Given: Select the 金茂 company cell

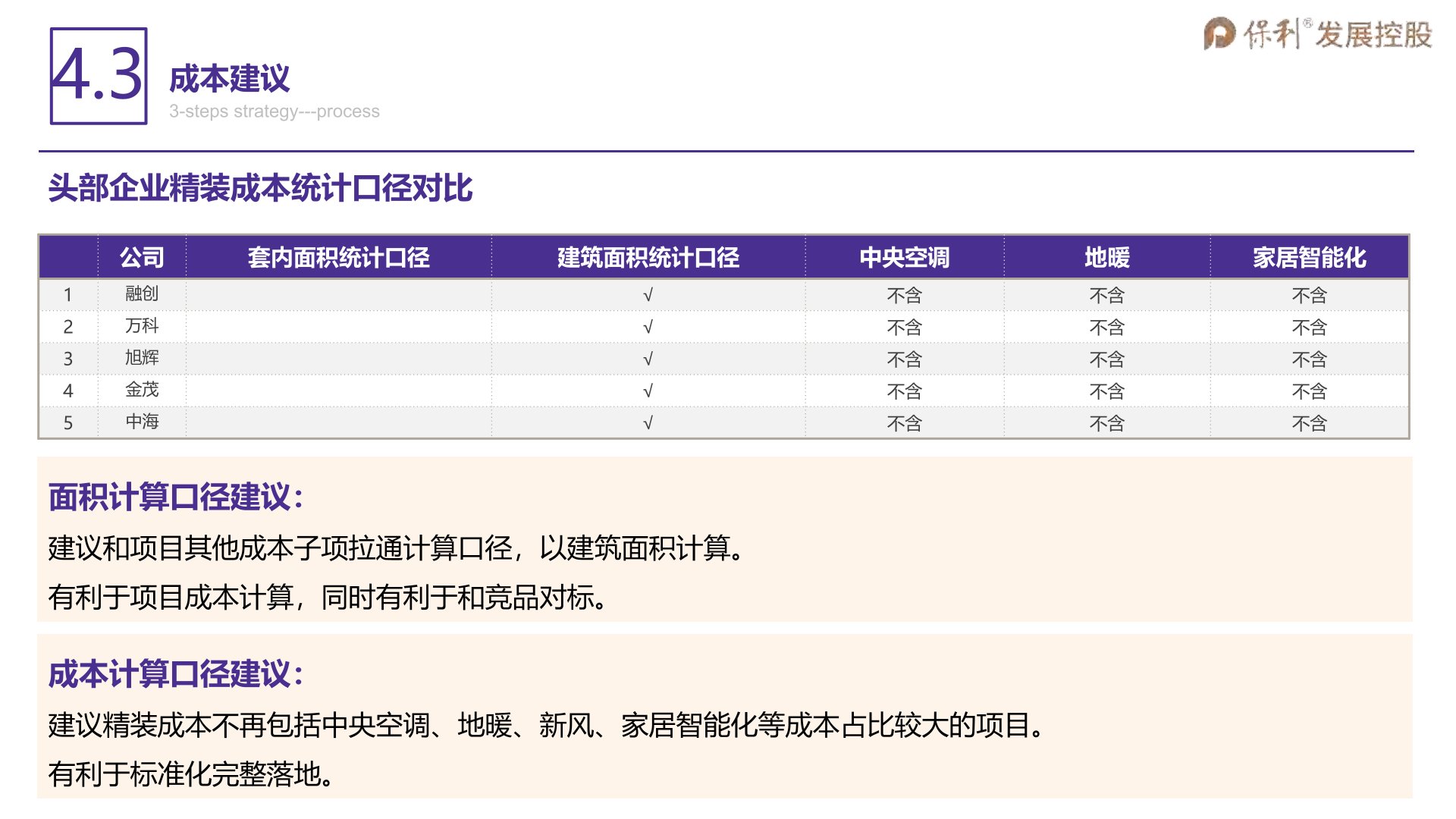Looking at the screenshot, I should [x=142, y=390].
